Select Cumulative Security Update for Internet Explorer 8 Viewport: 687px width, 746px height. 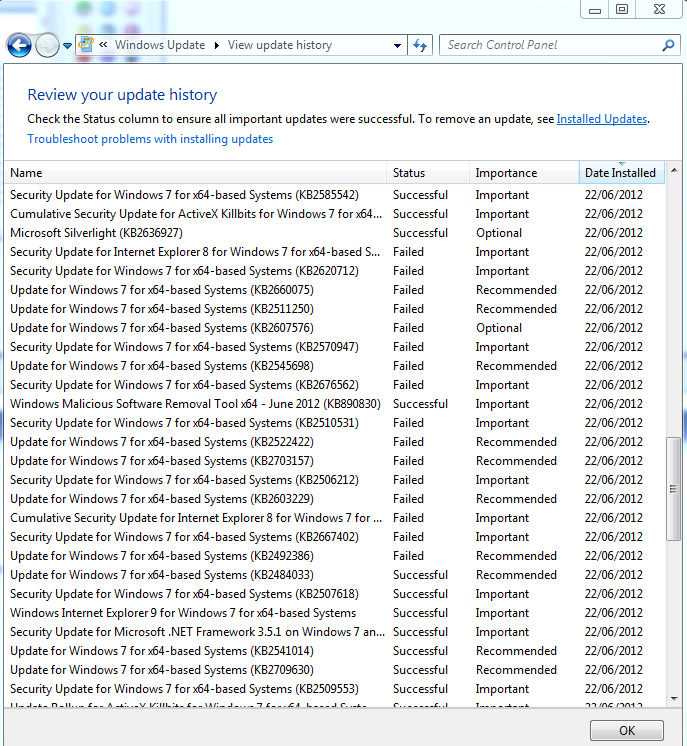tap(334, 518)
